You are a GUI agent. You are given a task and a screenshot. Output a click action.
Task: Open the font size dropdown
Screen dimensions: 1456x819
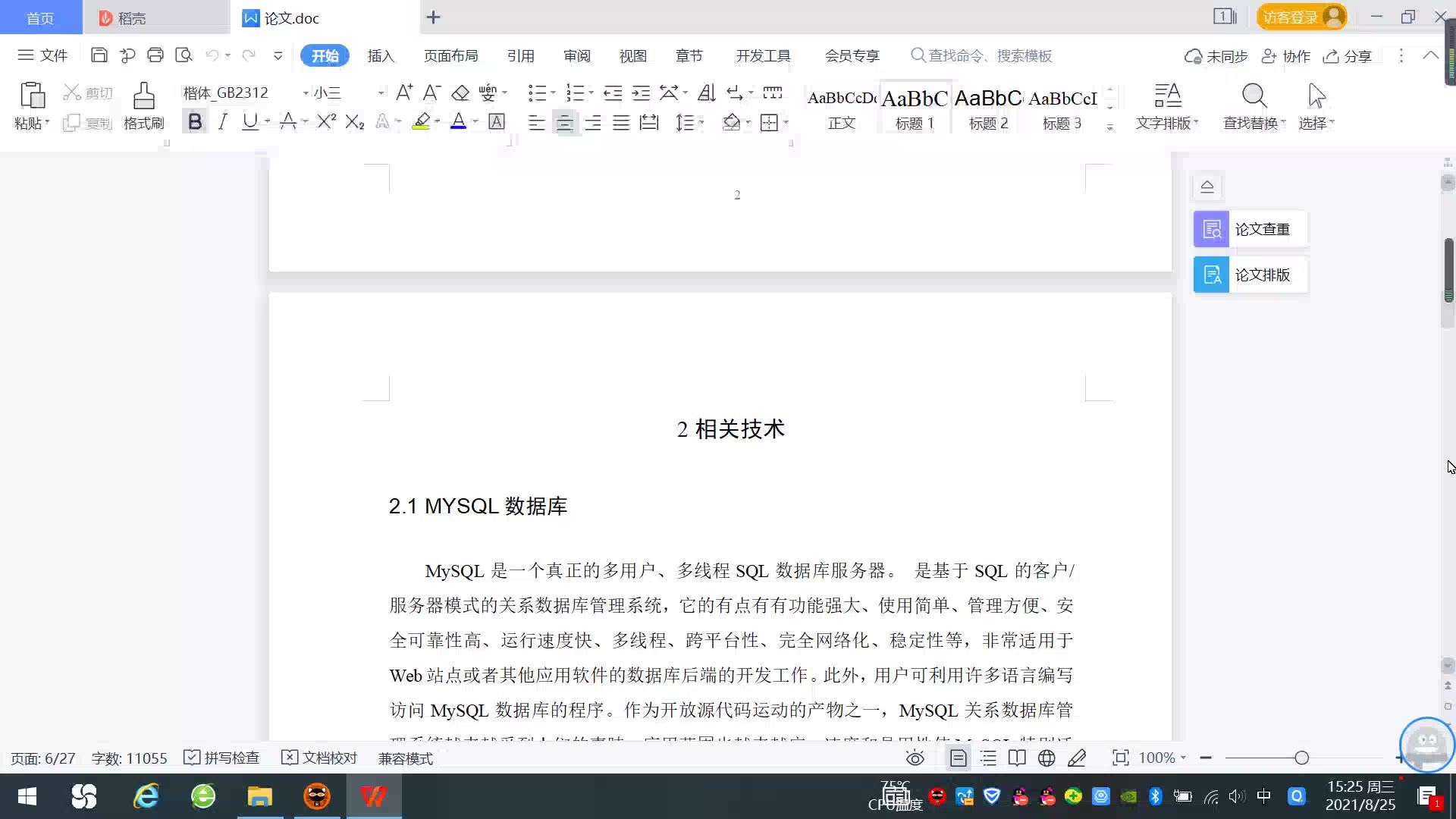click(x=381, y=93)
